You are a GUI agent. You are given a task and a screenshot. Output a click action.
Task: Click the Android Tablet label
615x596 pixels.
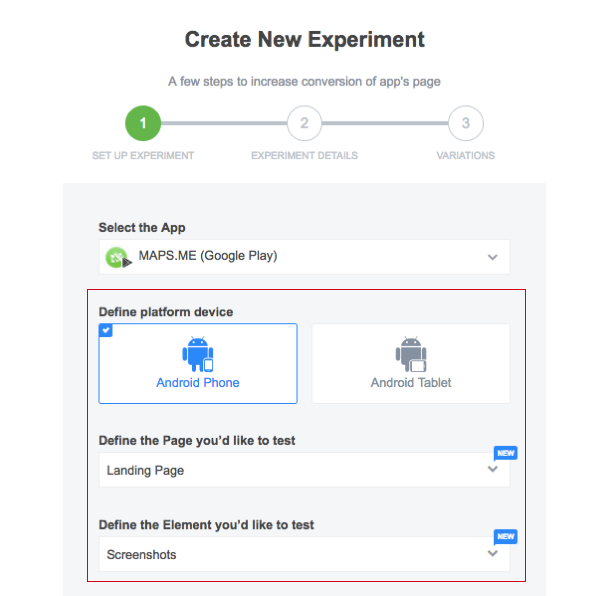[411, 382]
